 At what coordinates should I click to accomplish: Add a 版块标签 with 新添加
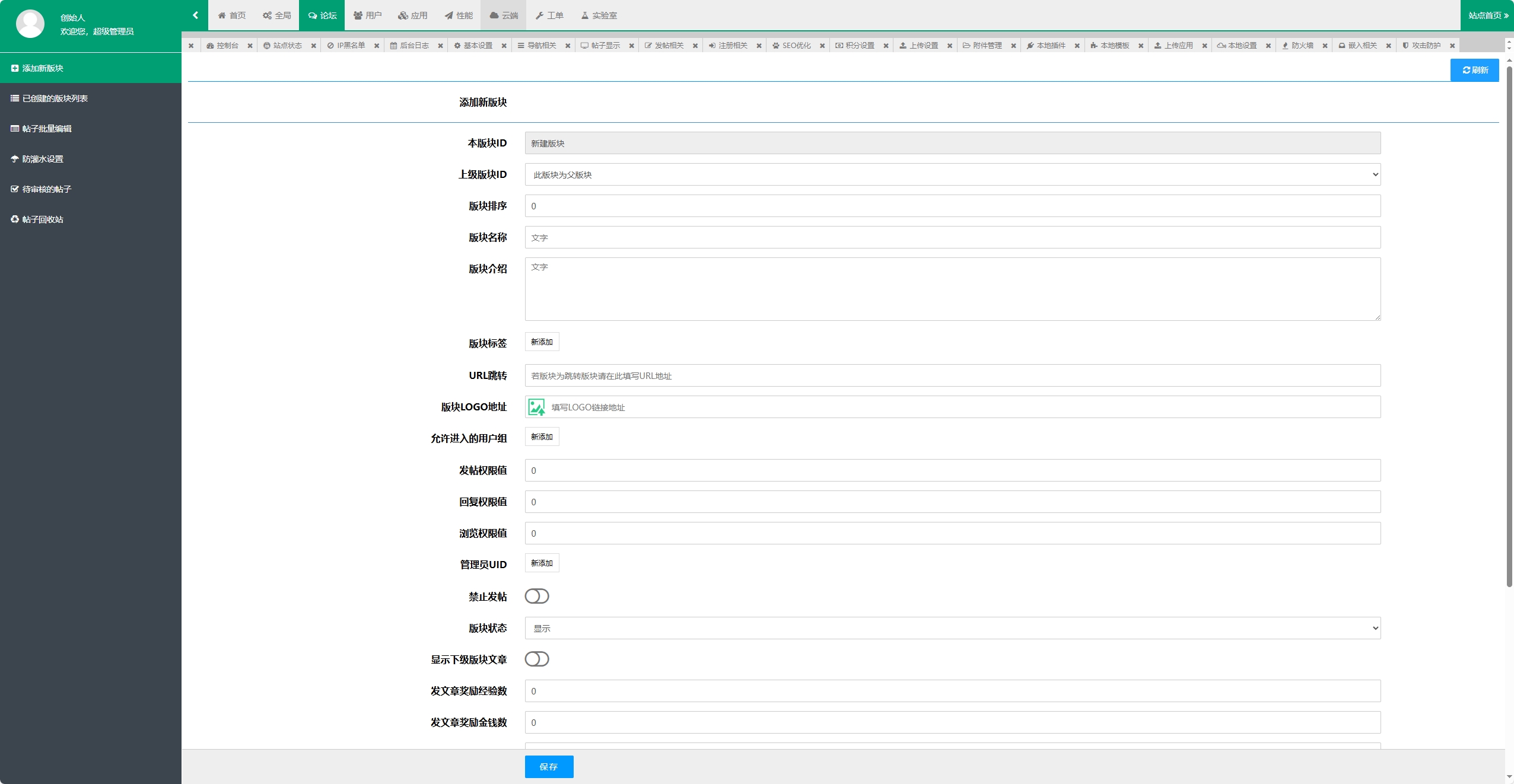point(542,342)
